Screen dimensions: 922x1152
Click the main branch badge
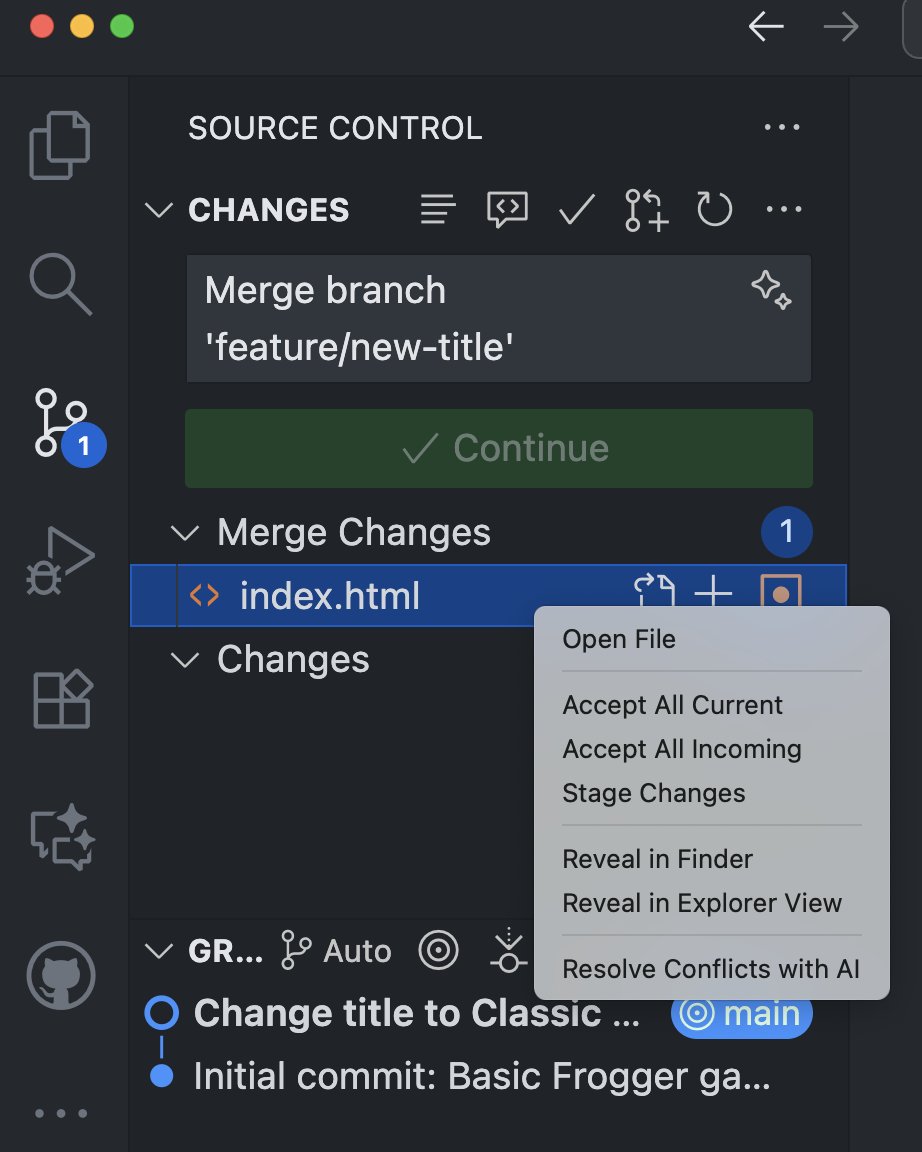[741, 1014]
